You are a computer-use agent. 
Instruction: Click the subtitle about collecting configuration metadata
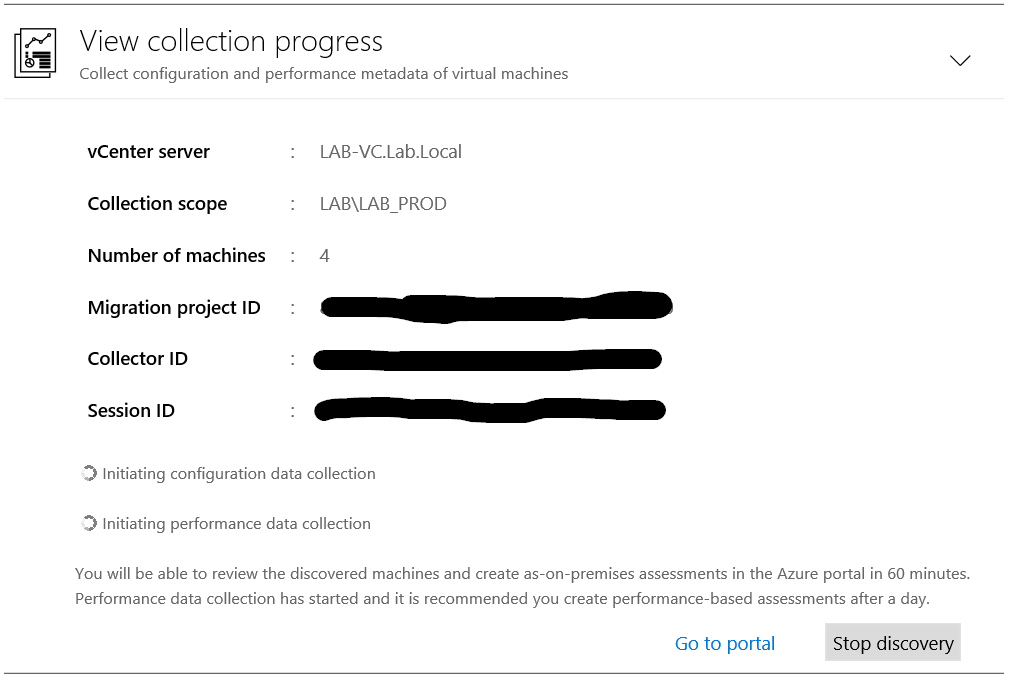pyautogui.click(x=323, y=74)
